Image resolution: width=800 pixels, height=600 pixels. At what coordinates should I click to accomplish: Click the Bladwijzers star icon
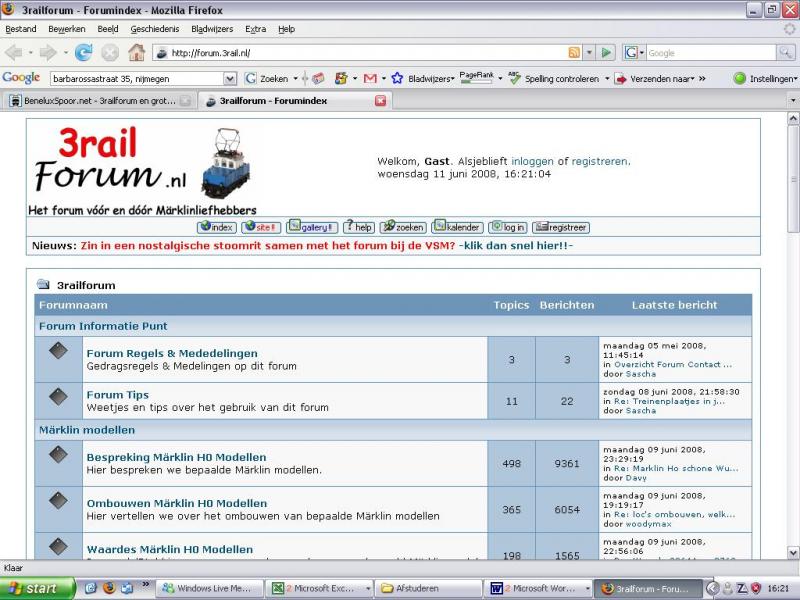[397, 78]
